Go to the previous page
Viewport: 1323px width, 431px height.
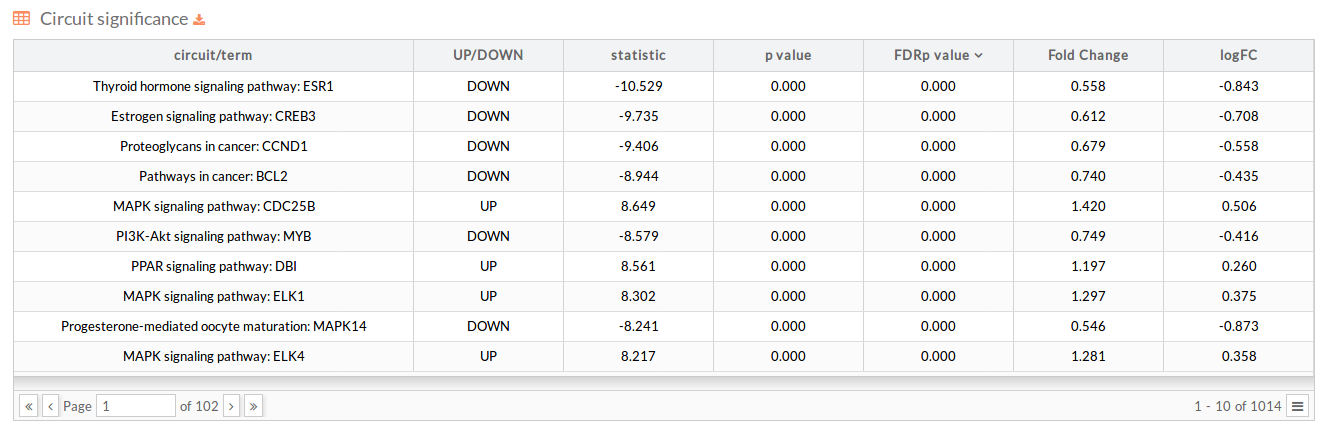point(50,406)
